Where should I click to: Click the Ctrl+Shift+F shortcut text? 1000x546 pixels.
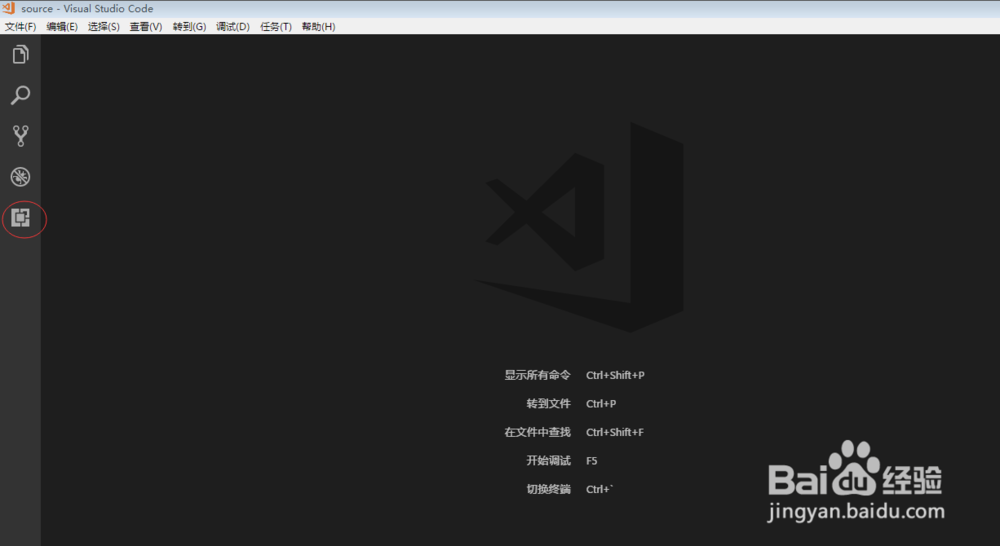[x=615, y=432]
